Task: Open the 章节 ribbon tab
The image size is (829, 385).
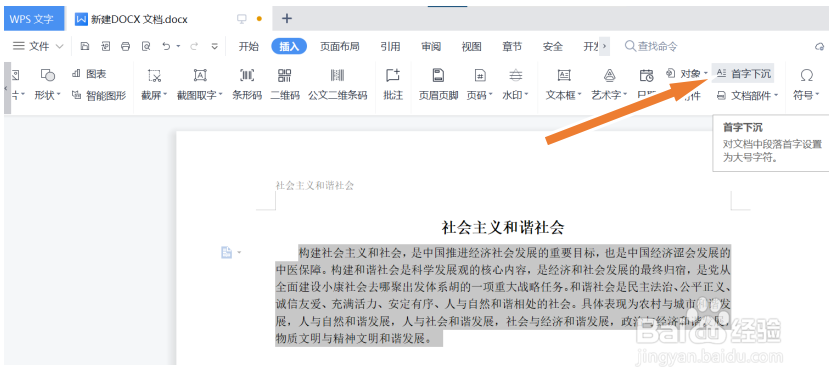Action: click(x=512, y=47)
